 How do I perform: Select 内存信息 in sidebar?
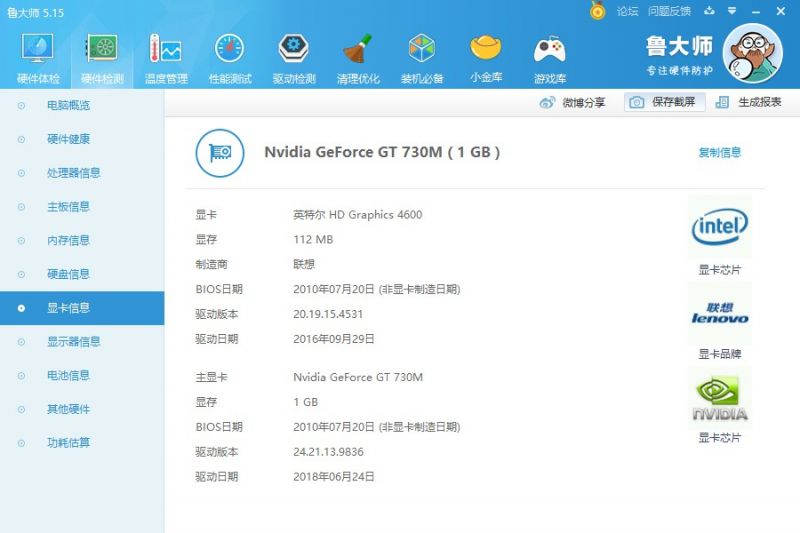click(82, 240)
